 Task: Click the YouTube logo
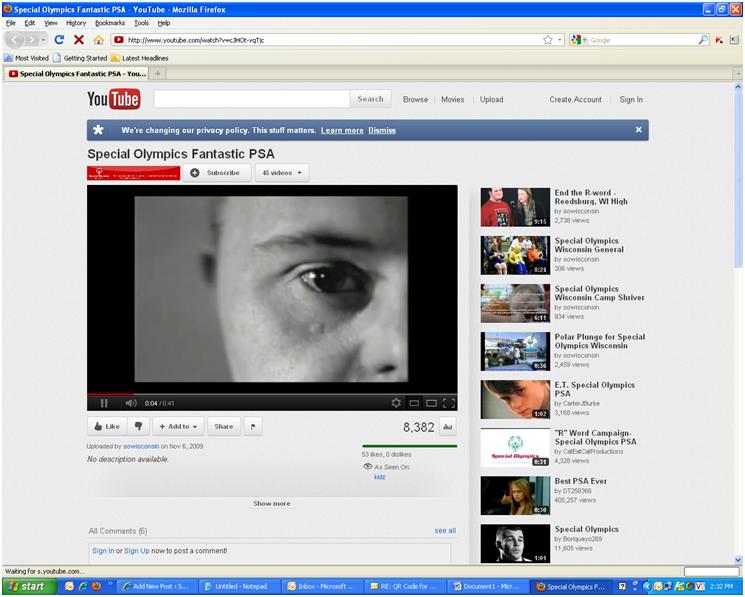(114, 99)
